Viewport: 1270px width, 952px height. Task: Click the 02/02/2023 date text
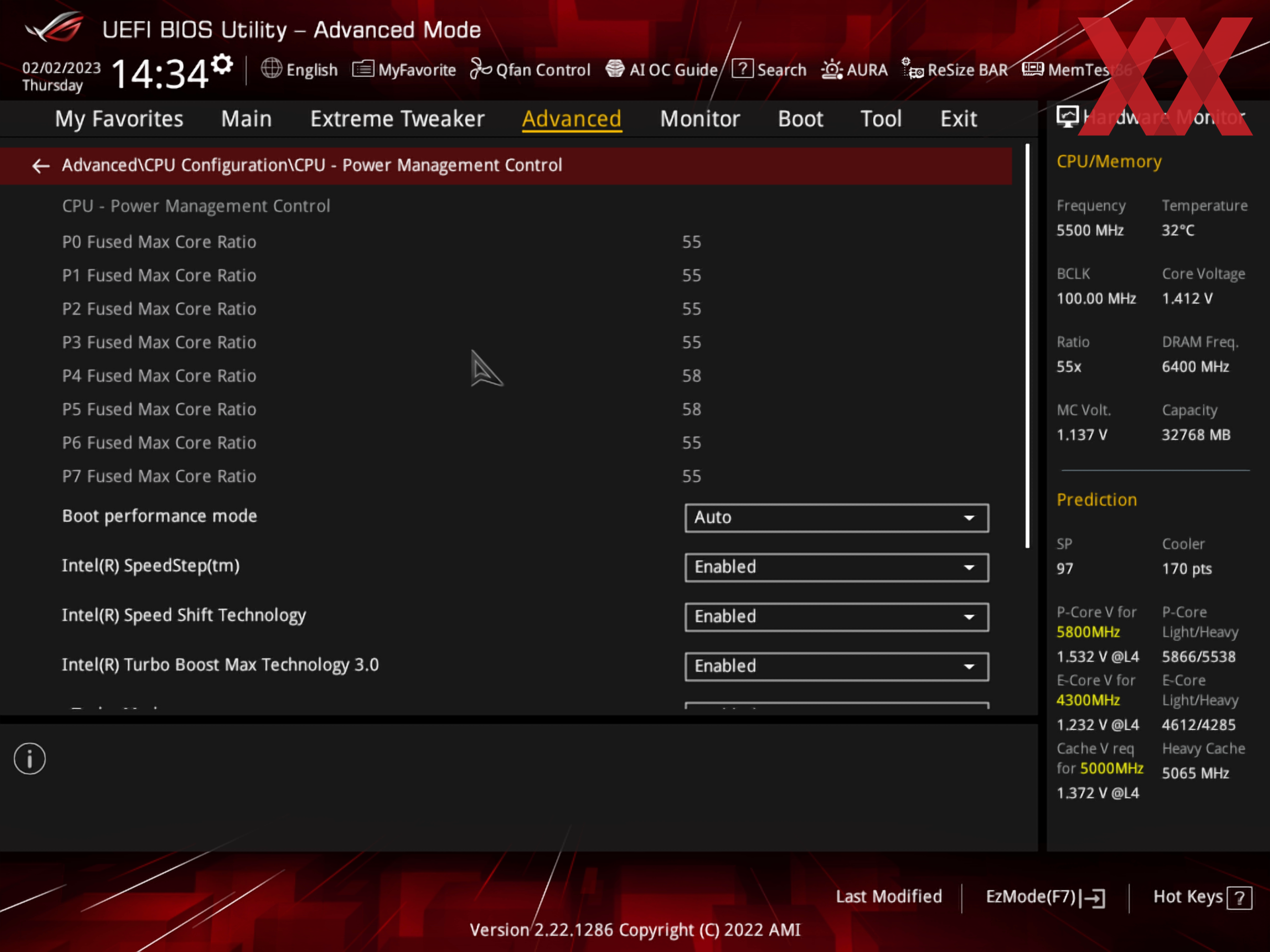(x=62, y=68)
